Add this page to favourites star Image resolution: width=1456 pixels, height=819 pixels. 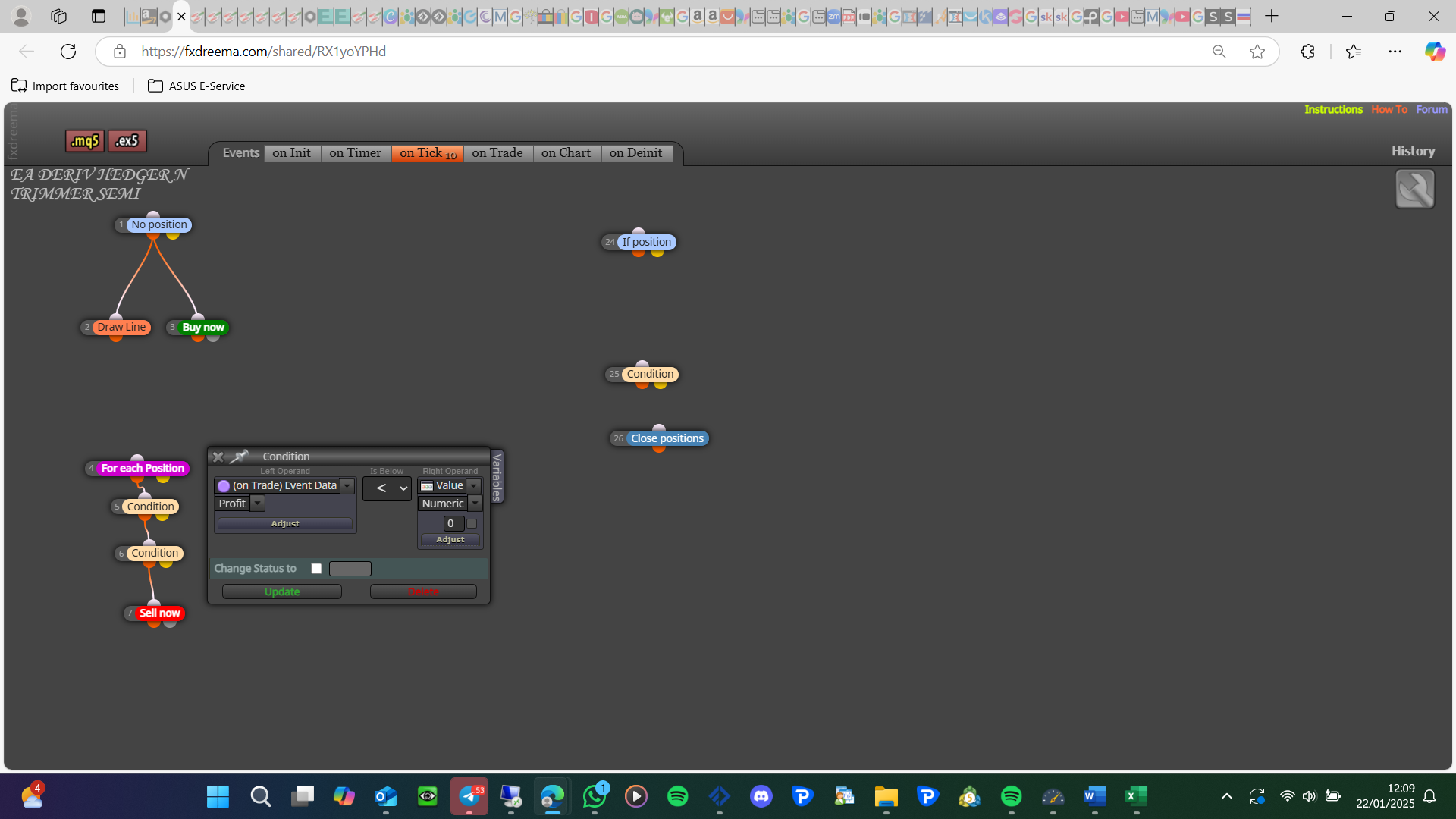point(1257,52)
